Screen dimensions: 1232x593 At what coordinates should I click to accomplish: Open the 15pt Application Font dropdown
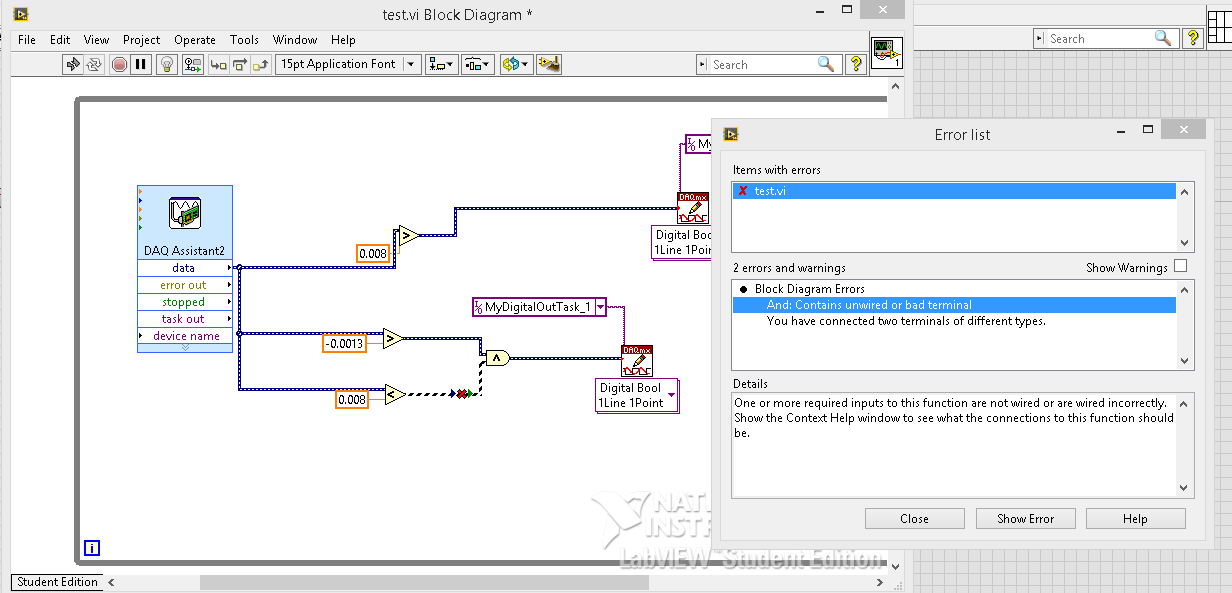pyautogui.click(x=348, y=64)
